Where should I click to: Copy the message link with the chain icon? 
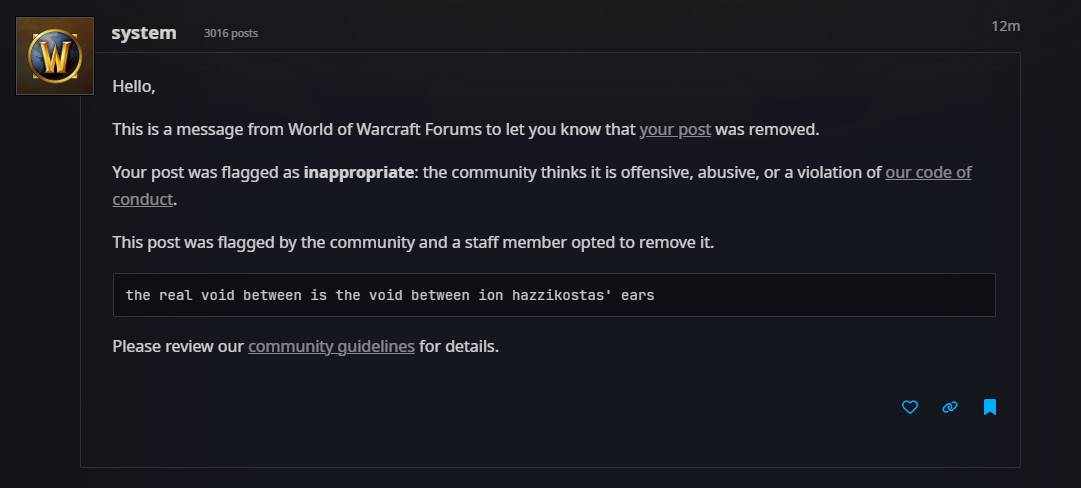click(949, 407)
